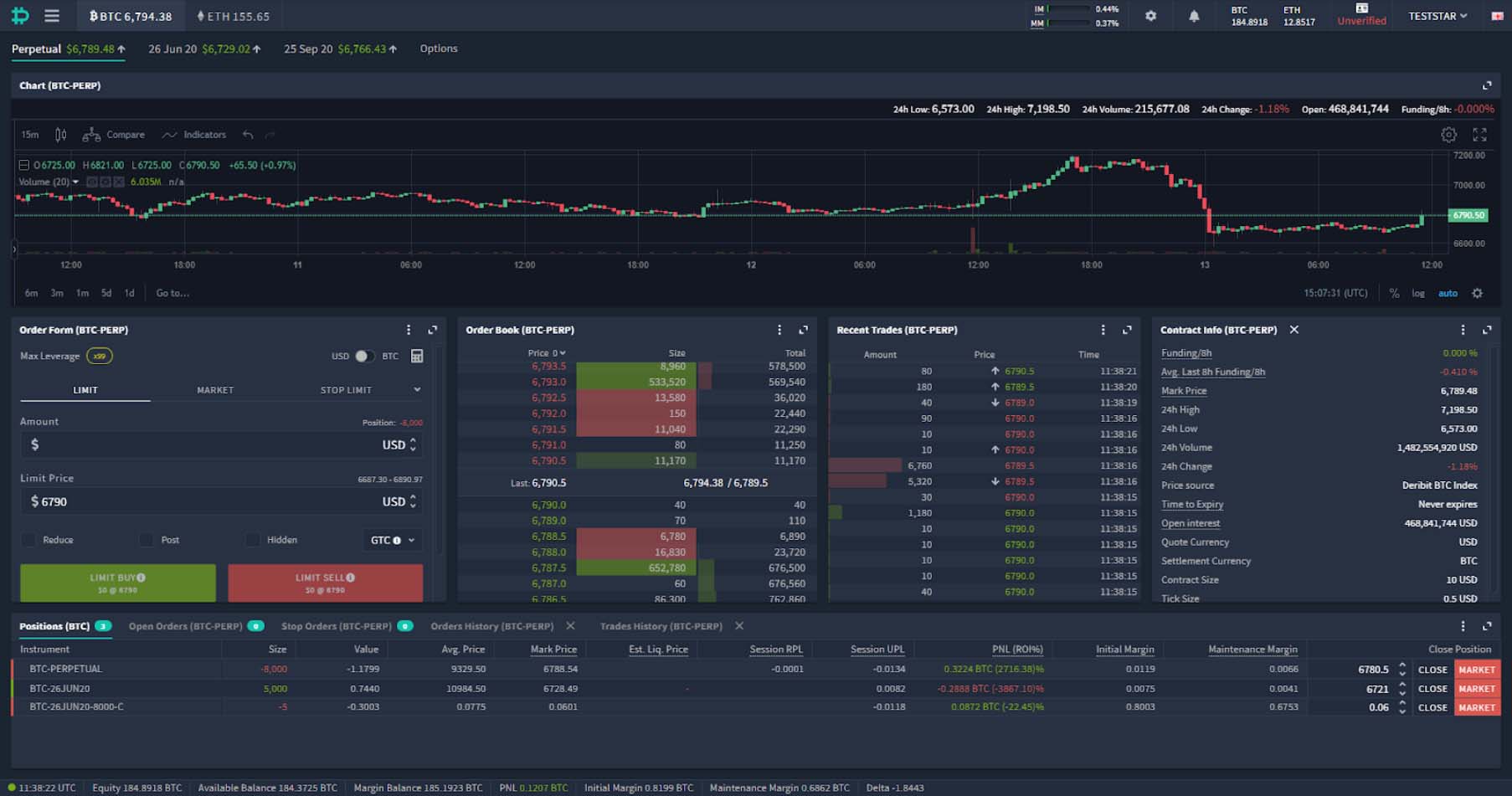The width and height of the screenshot is (1512, 796).
Task: Enter chart fullscreen mode
Action: (1479, 135)
